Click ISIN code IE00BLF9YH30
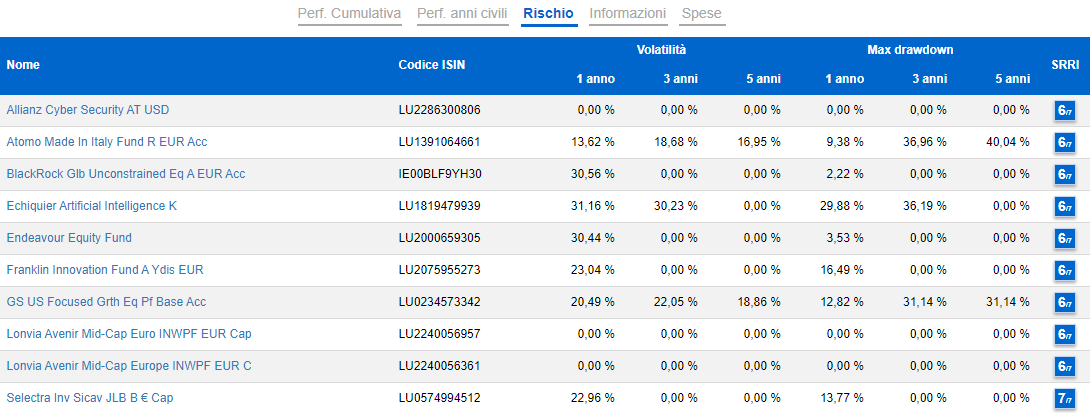Screen dimensions: 1090x413 tap(439, 174)
